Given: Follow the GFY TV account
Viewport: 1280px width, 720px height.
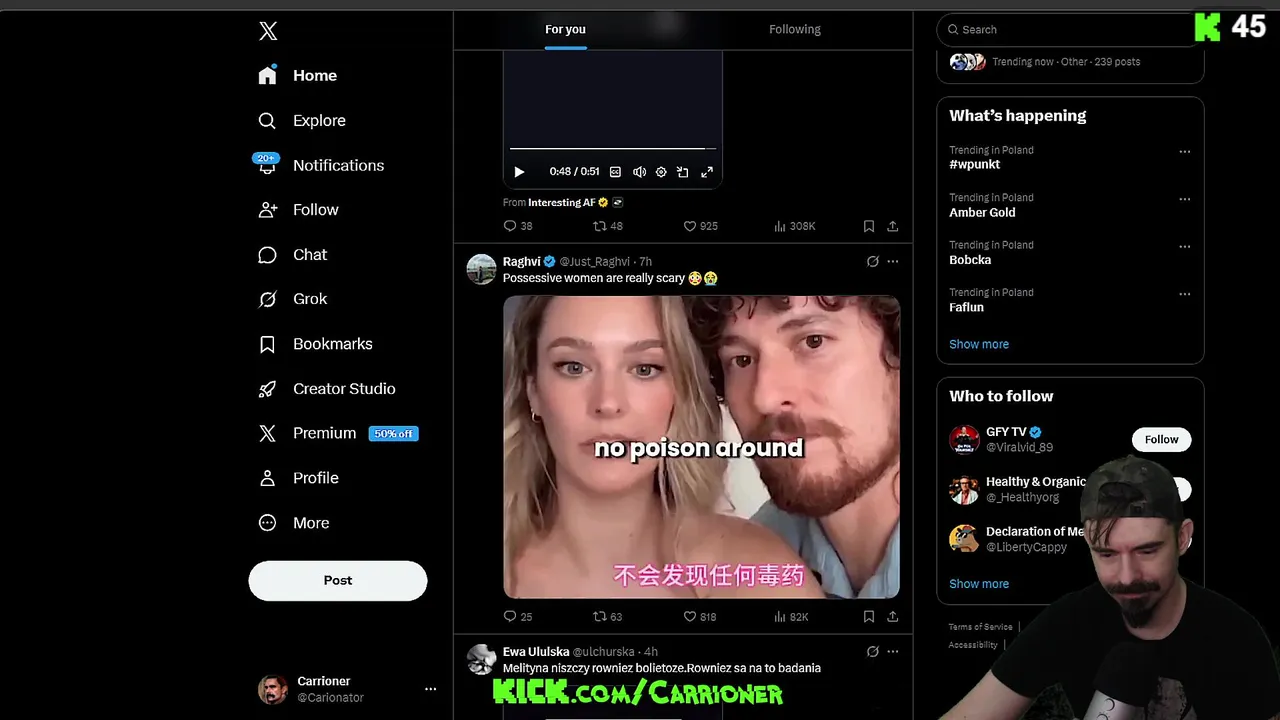Looking at the screenshot, I should click(1162, 439).
